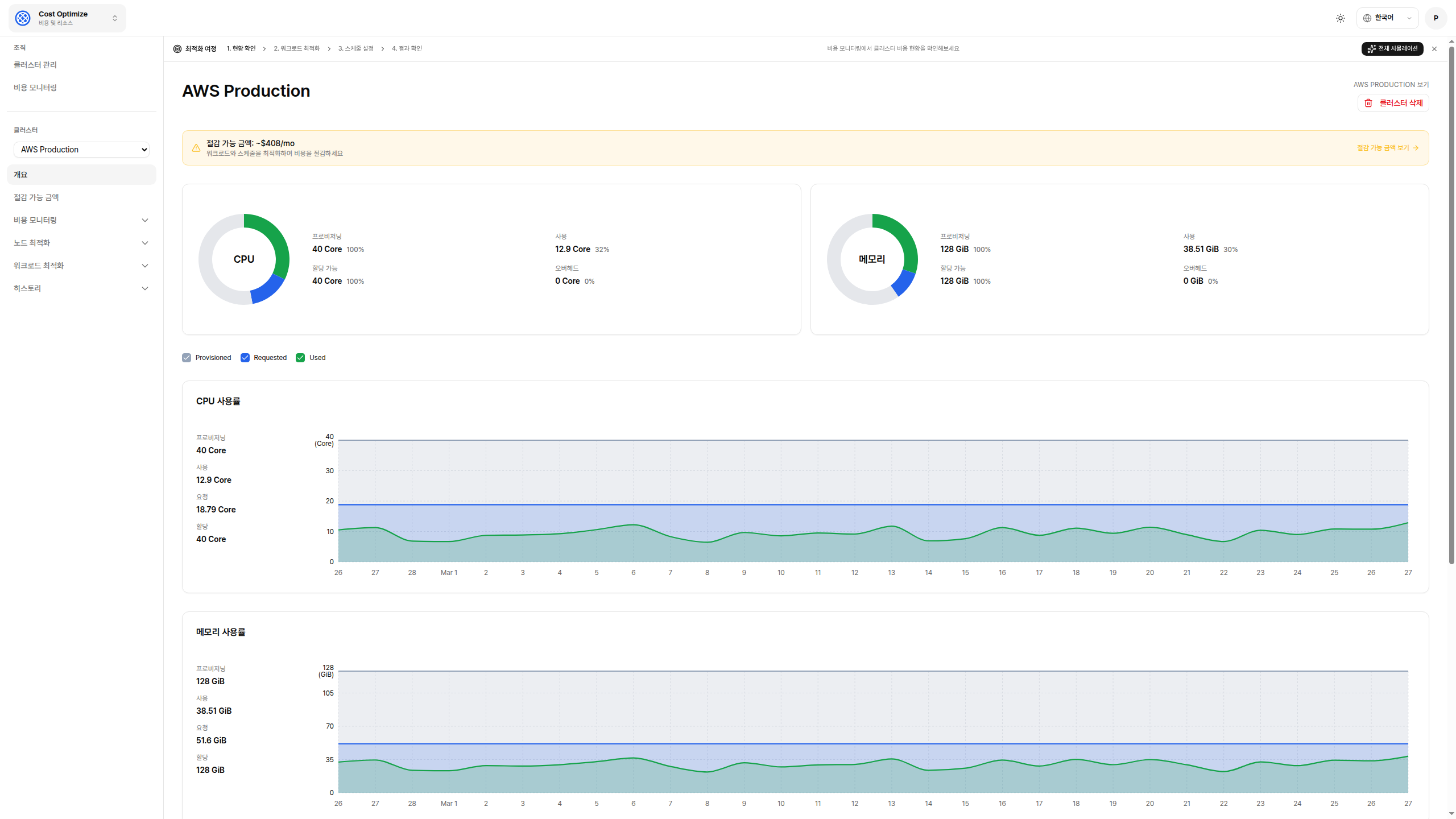Viewport: 1456px width, 819px height.
Task: Go to step 2. 워크로드 최적화
Action: (297, 49)
